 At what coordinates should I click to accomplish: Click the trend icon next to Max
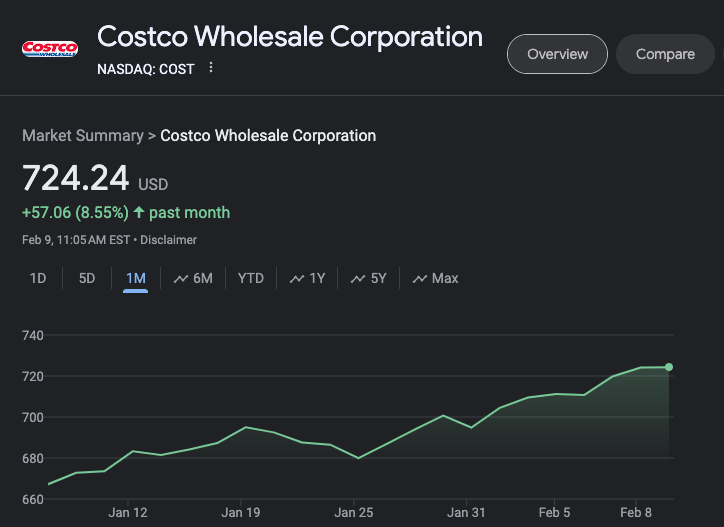point(420,278)
